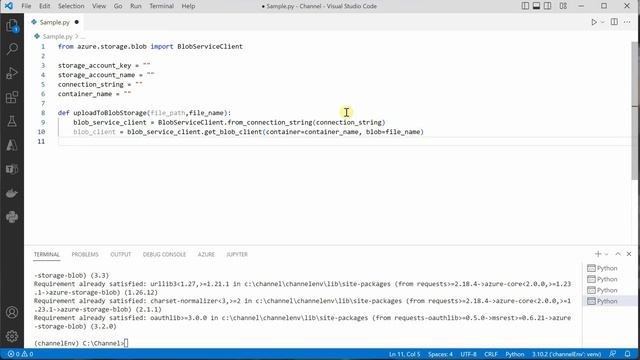Viewport: 640px width, 360px height.
Task: Open the Selection menu
Action: pos(71,6)
